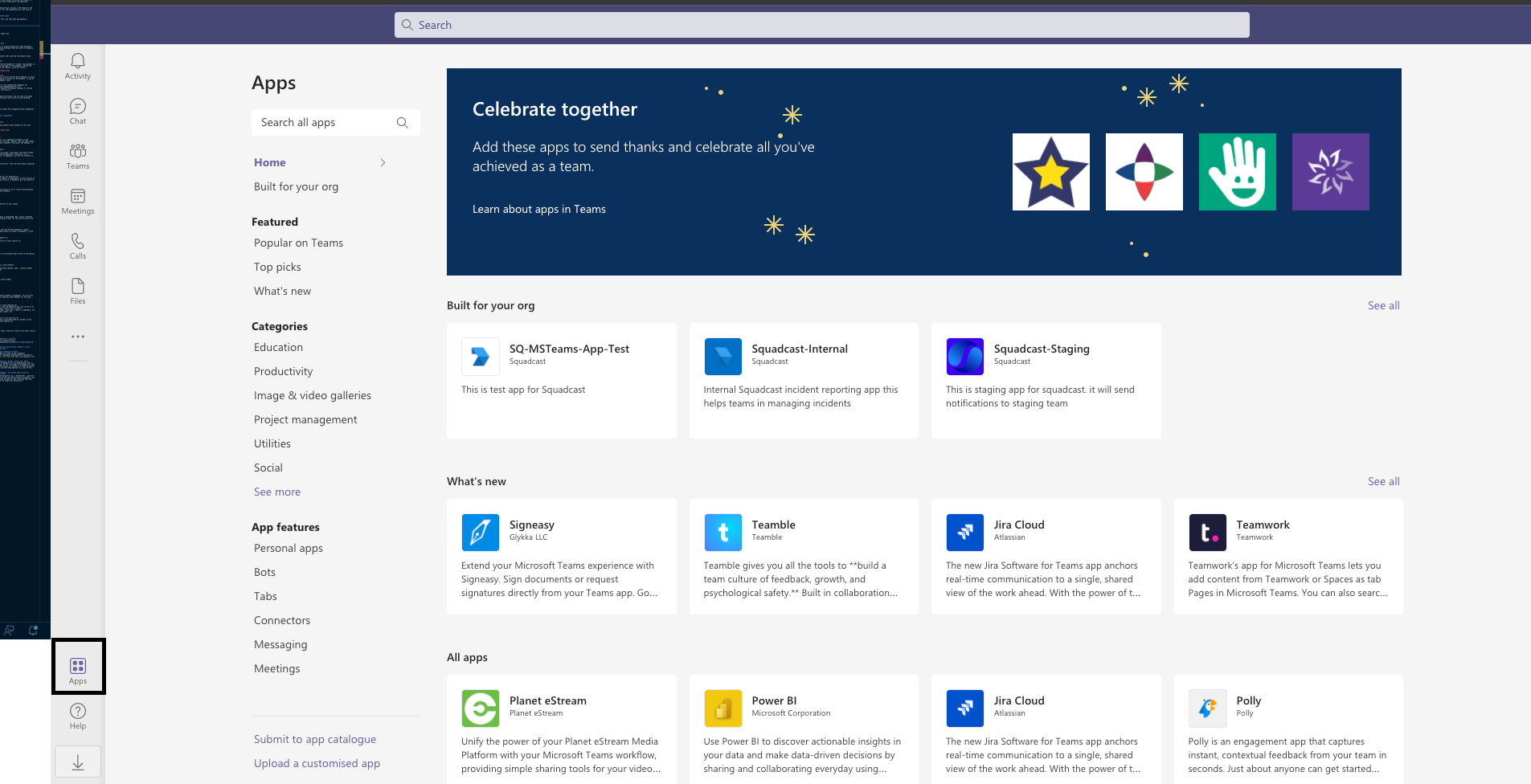
Task: Click Learn about apps in Teams
Action: [538, 209]
